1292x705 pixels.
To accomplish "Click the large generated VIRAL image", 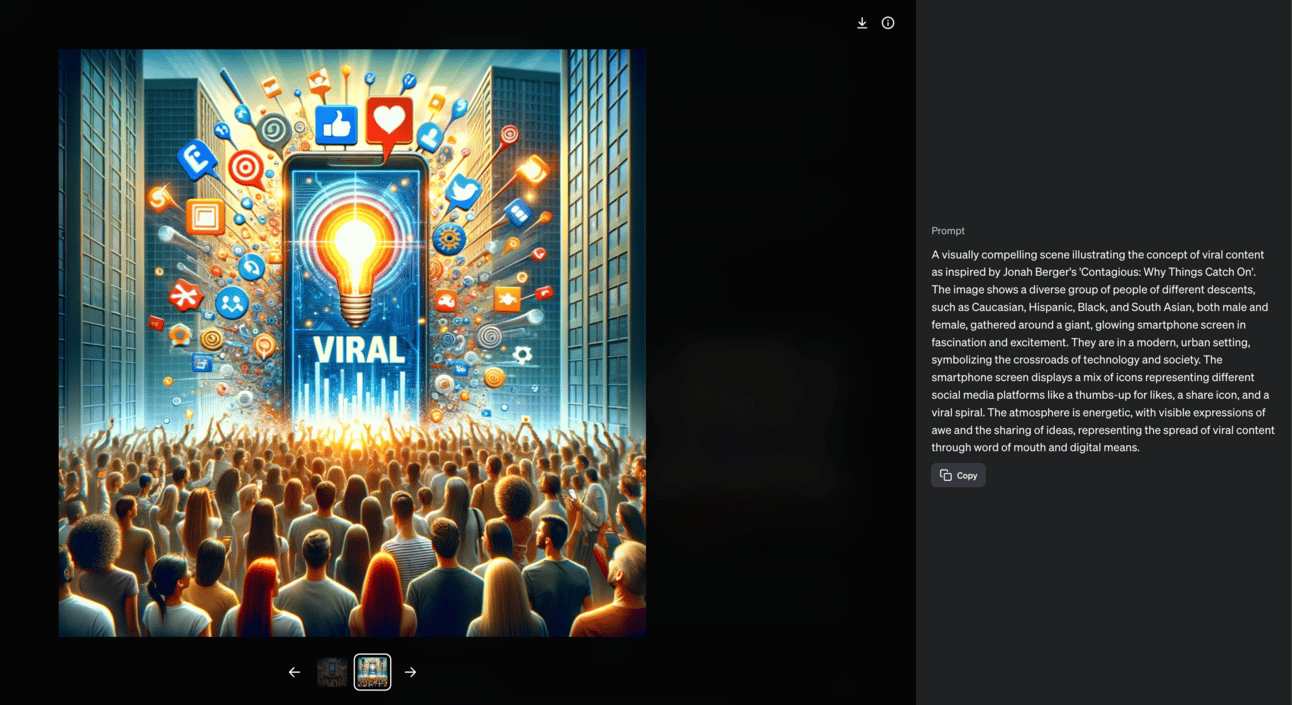I will [352, 343].
